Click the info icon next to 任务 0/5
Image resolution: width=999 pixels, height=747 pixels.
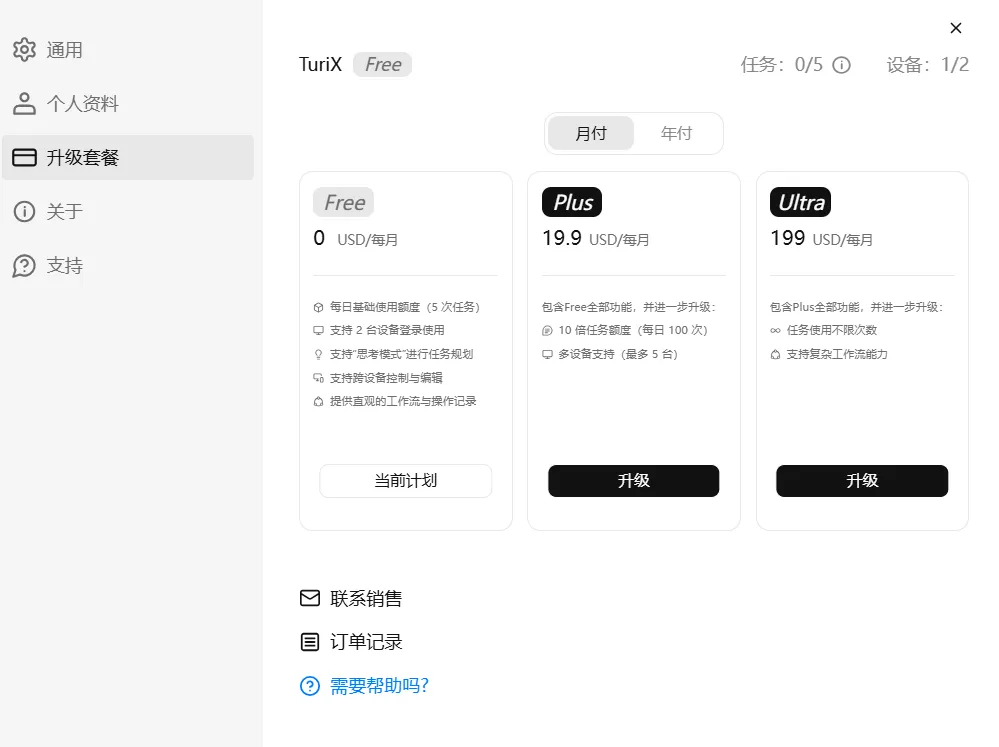pyautogui.click(x=842, y=65)
